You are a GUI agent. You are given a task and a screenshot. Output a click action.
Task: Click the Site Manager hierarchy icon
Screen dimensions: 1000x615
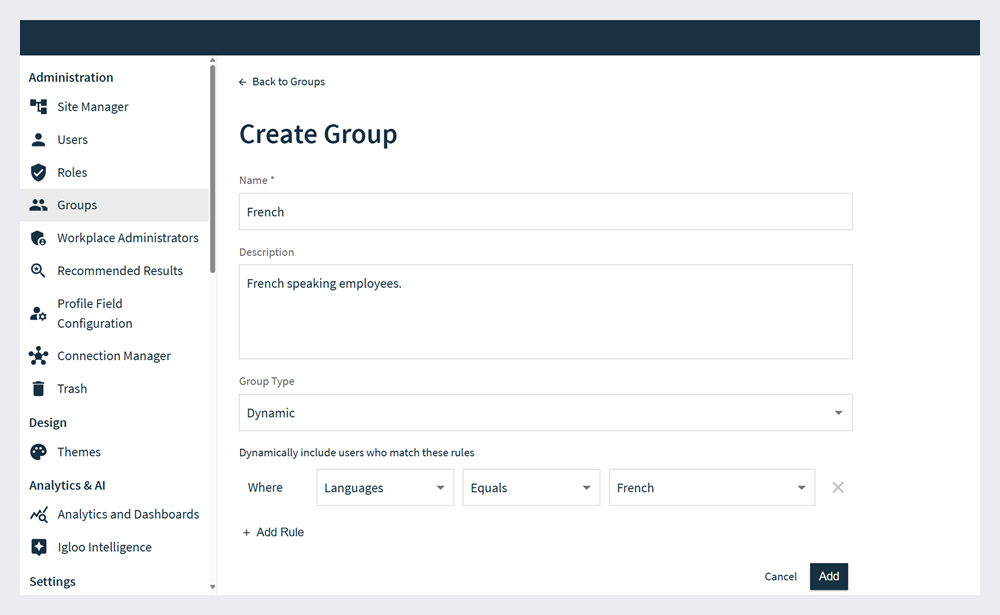(x=38, y=107)
